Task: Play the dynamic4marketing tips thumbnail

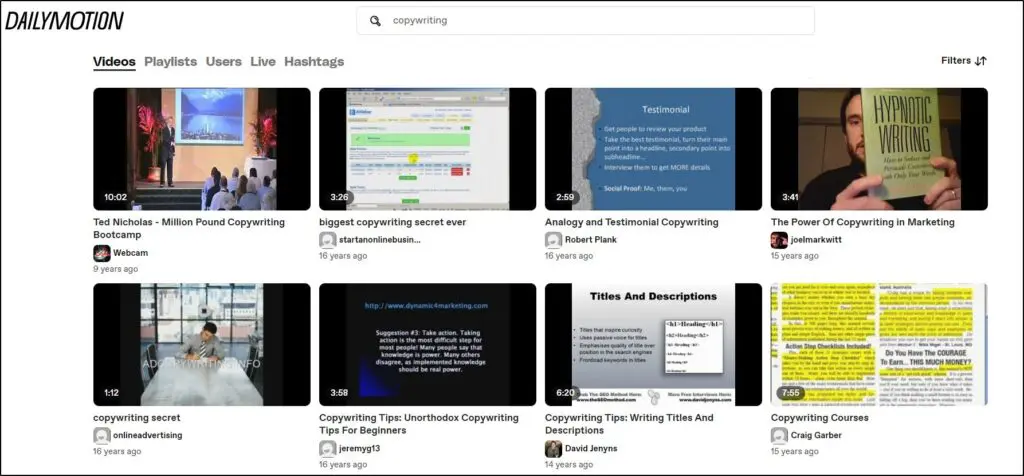Action: [x=427, y=344]
